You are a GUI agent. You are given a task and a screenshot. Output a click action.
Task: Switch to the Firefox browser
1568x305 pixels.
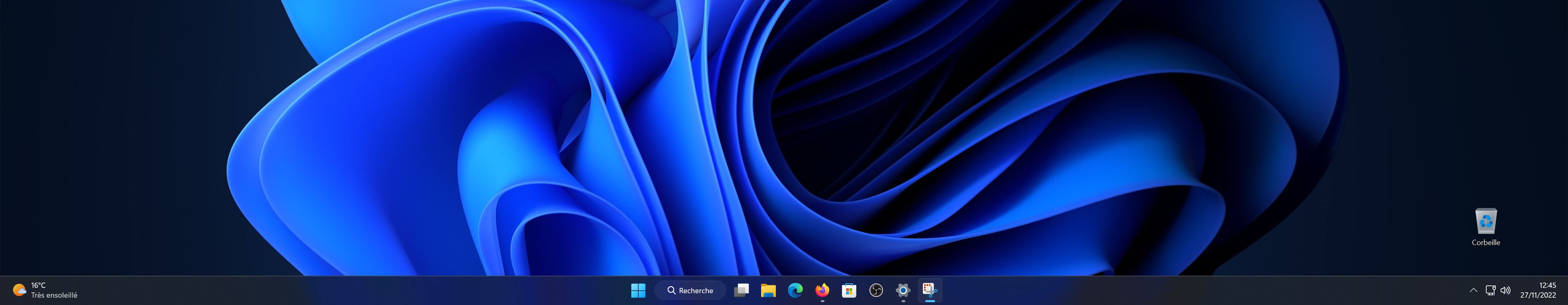822,290
